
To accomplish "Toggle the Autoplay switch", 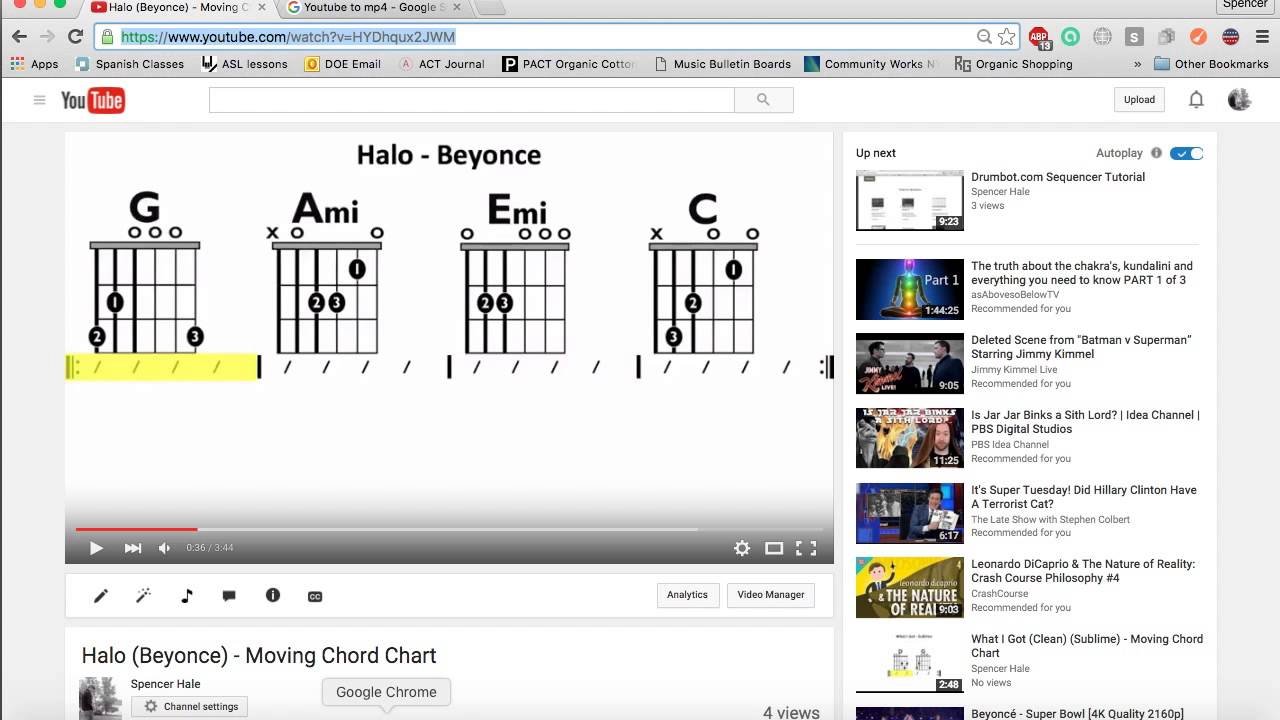I will pyautogui.click(x=1187, y=153).
